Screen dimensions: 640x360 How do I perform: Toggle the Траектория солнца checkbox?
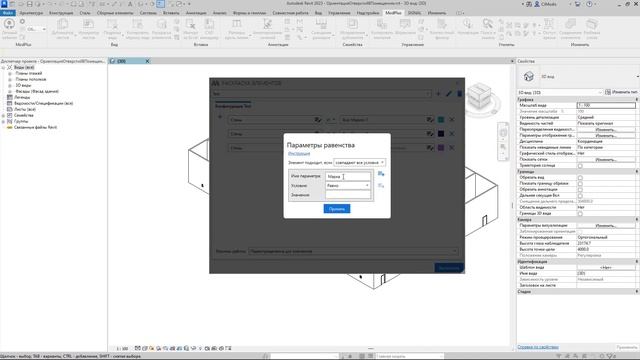pyautogui.click(x=580, y=166)
